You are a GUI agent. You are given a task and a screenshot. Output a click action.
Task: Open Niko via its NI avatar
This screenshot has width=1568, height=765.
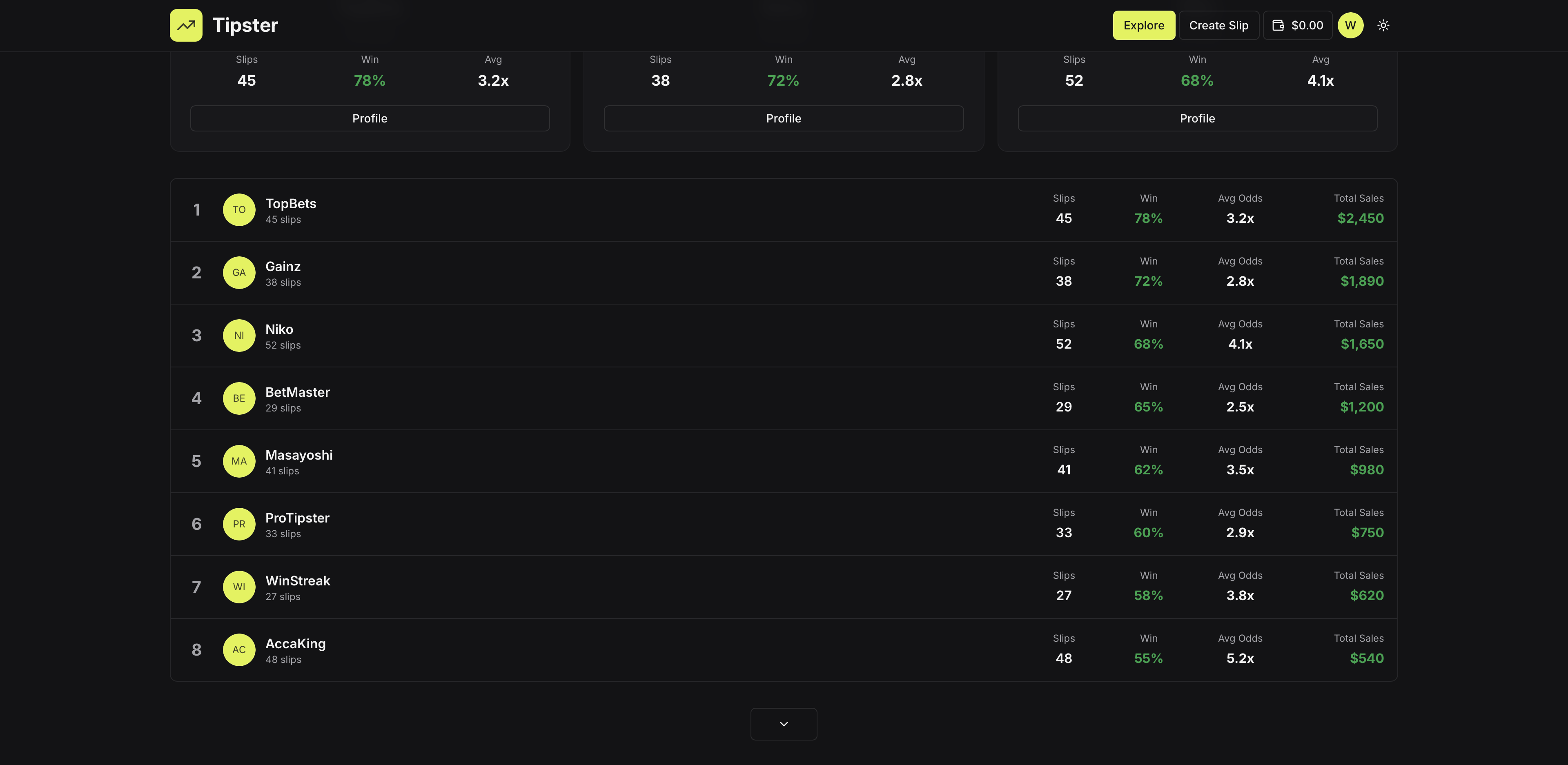tap(239, 335)
